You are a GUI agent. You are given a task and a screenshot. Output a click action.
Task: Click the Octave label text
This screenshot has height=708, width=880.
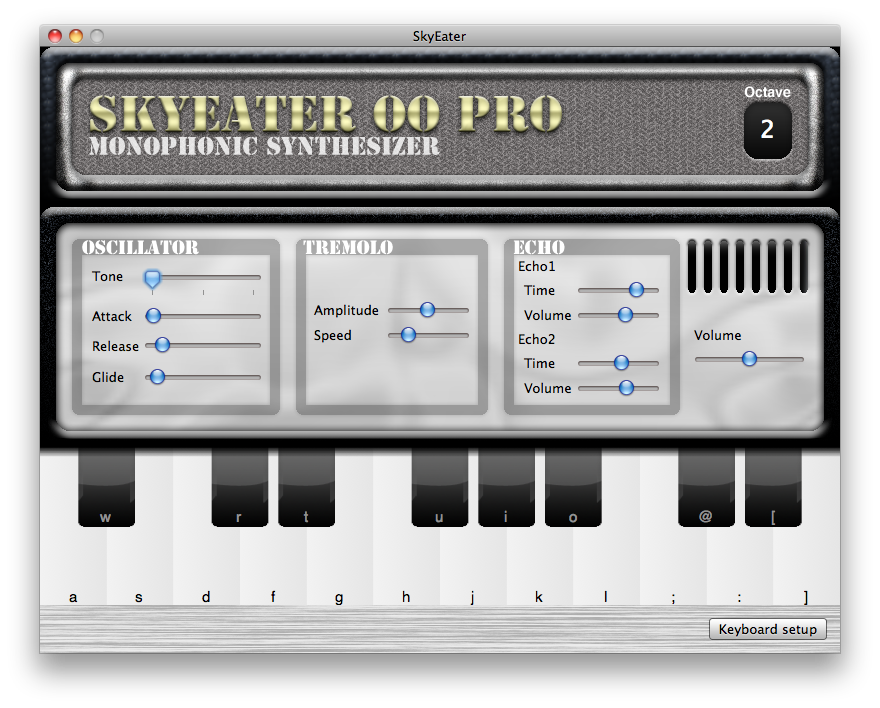coord(767,92)
